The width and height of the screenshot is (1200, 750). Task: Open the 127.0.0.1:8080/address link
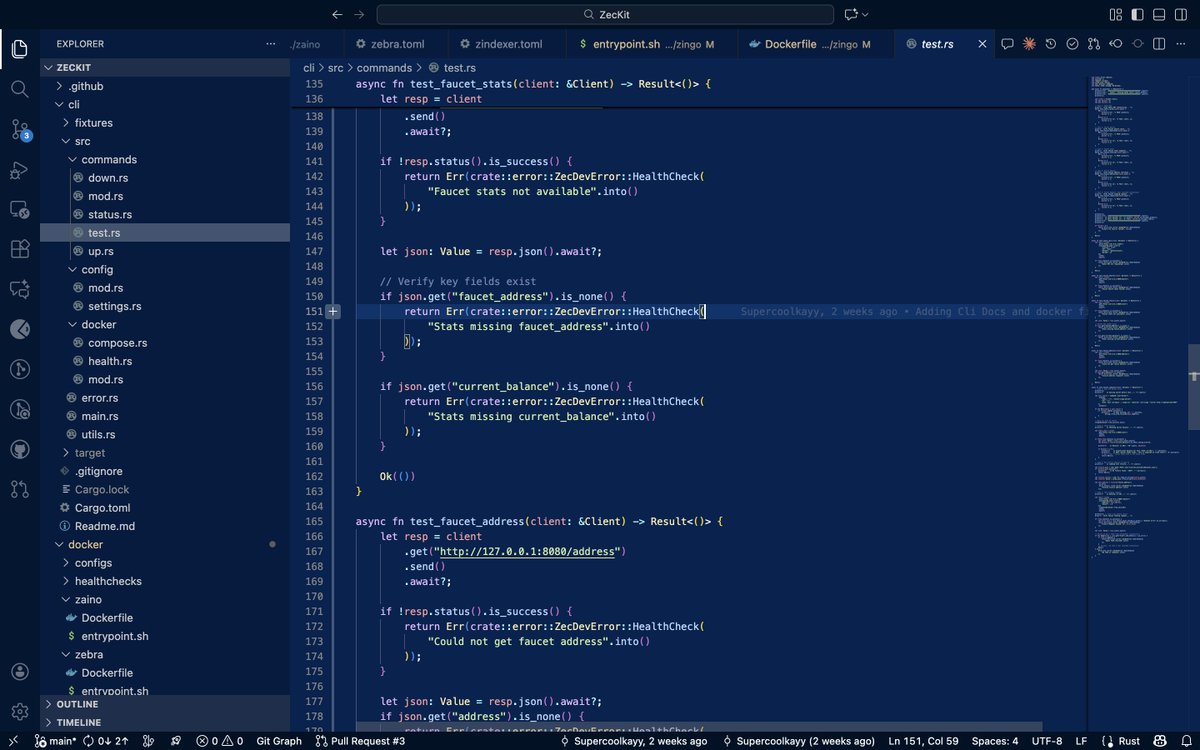526,552
